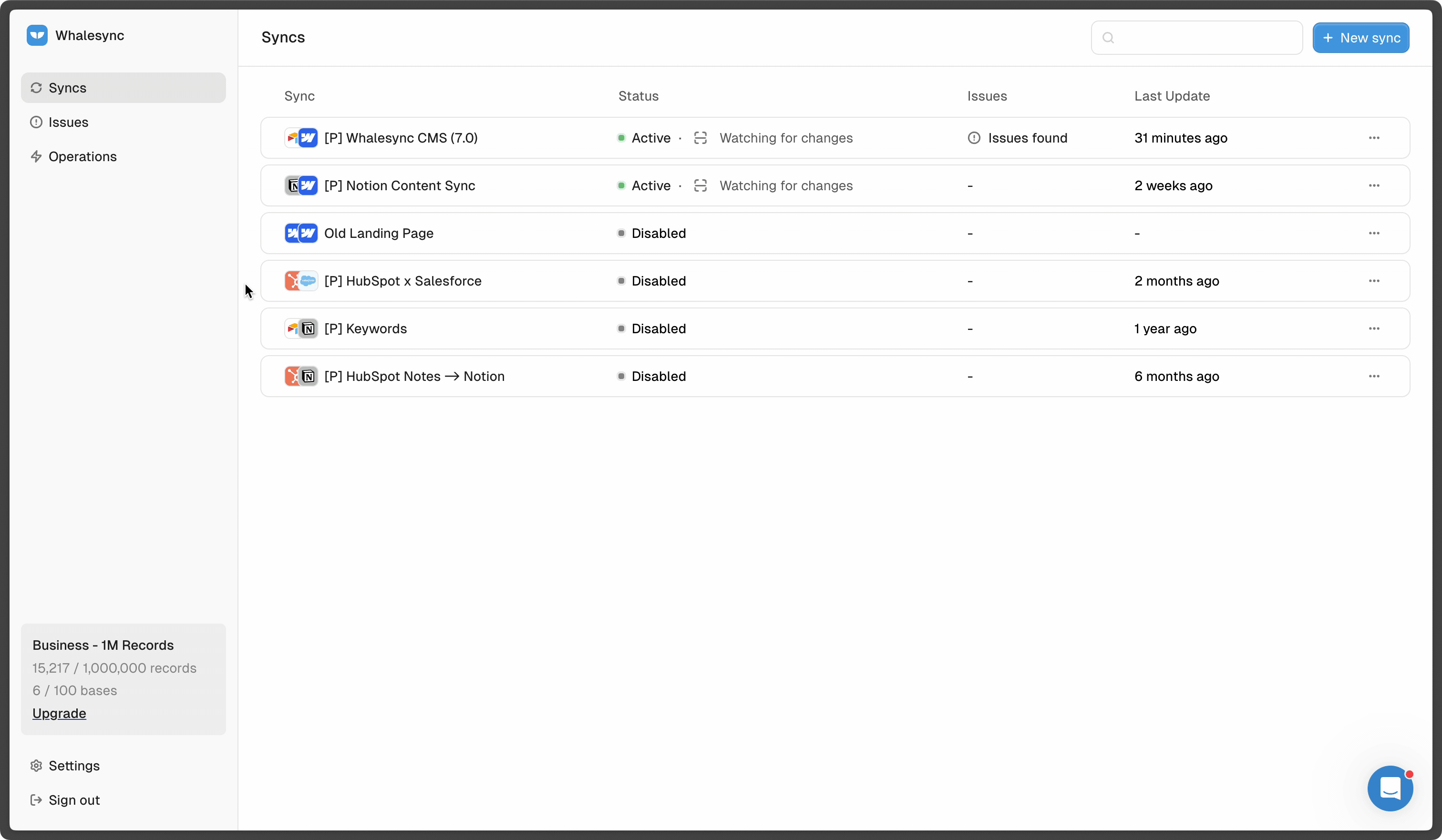The image size is (1442, 840).
Task: Click the HubSpot x Salesforce app icons
Action: (x=301, y=281)
